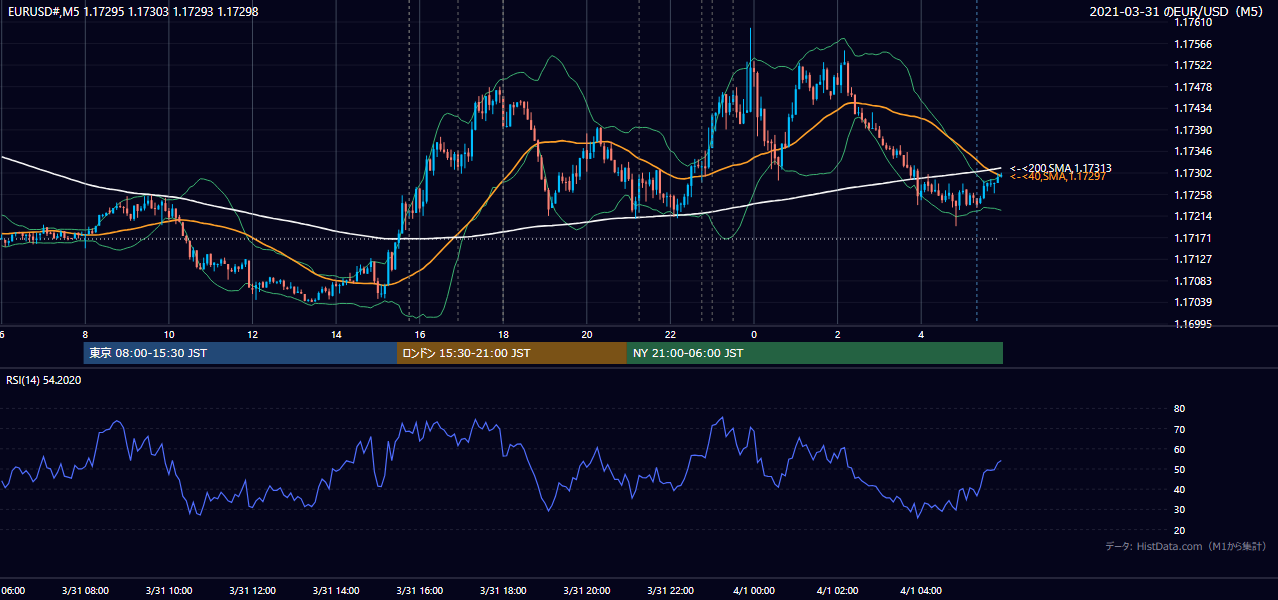Screen dimensions: 1278x600
Task: Click price axis value 1.17522
Action: pyautogui.click(x=1193, y=65)
